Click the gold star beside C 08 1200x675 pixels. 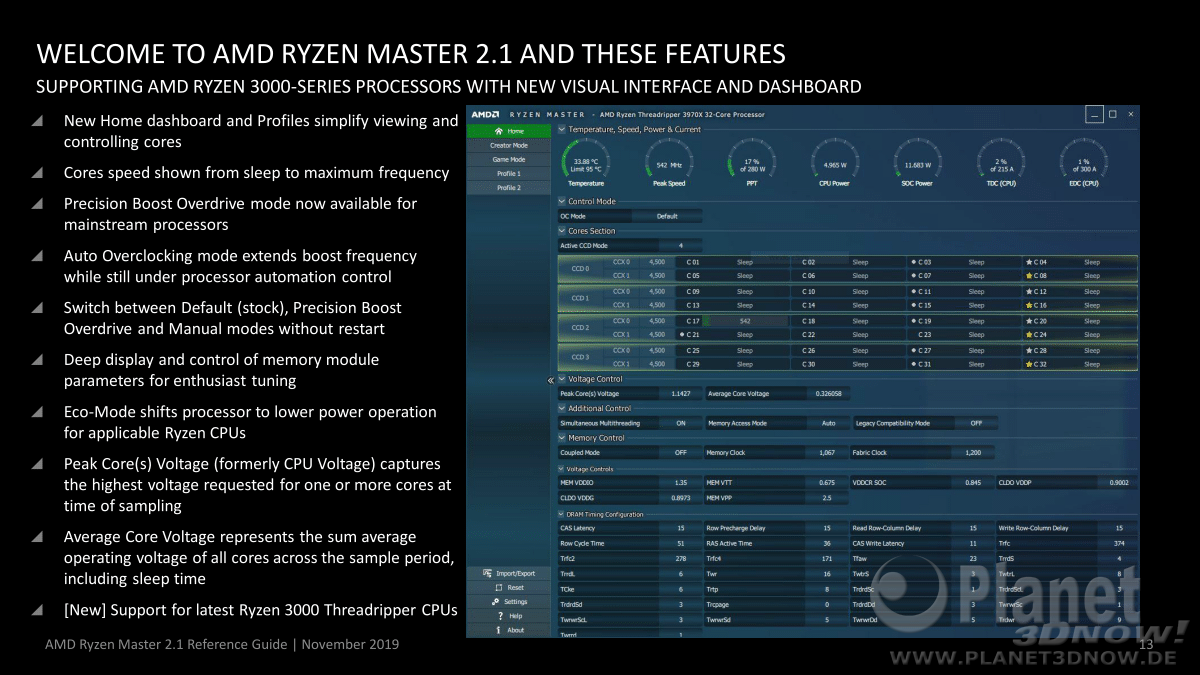tap(1028, 276)
